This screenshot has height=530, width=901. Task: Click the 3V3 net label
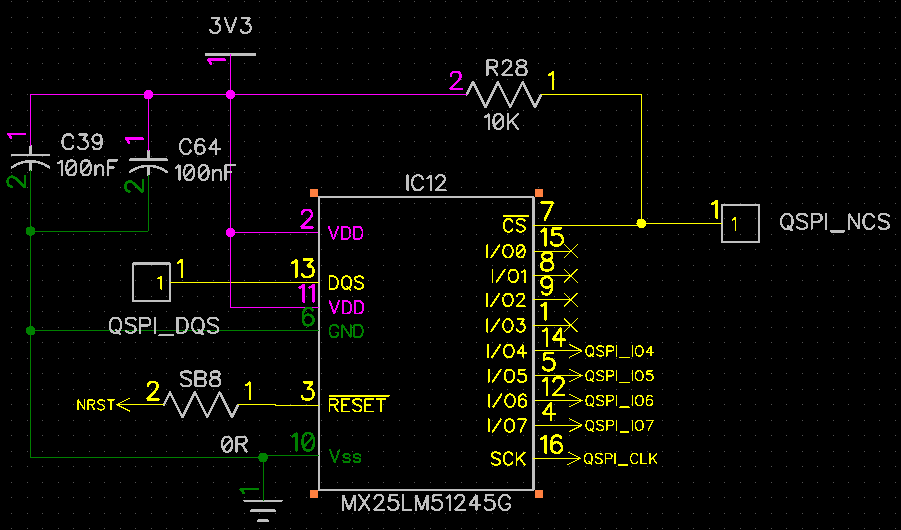point(230,26)
